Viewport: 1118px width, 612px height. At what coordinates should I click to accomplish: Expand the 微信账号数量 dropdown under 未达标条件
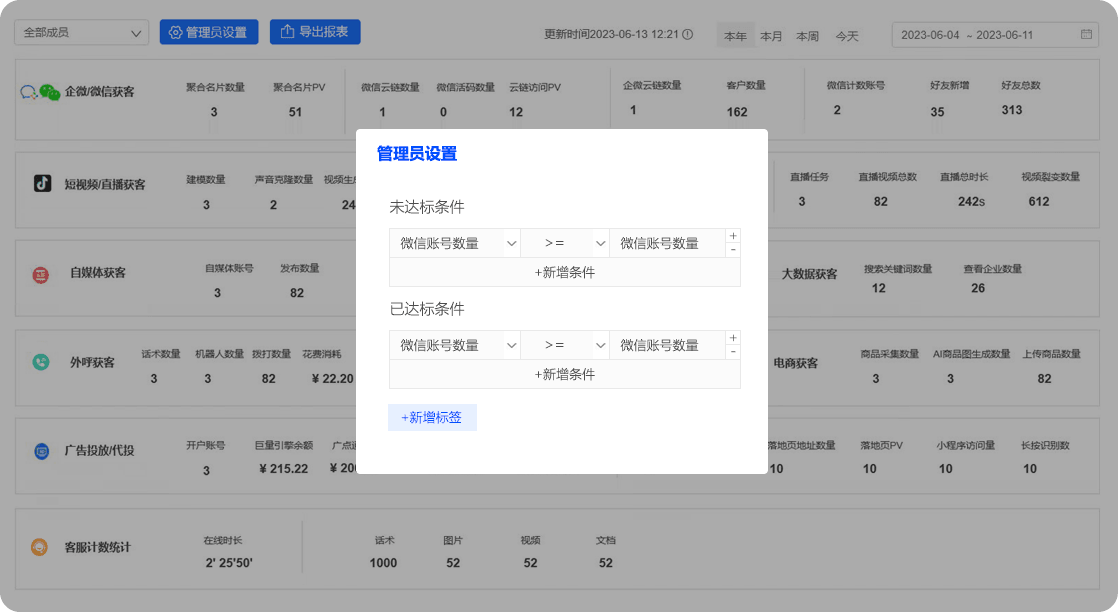coord(455,243)
